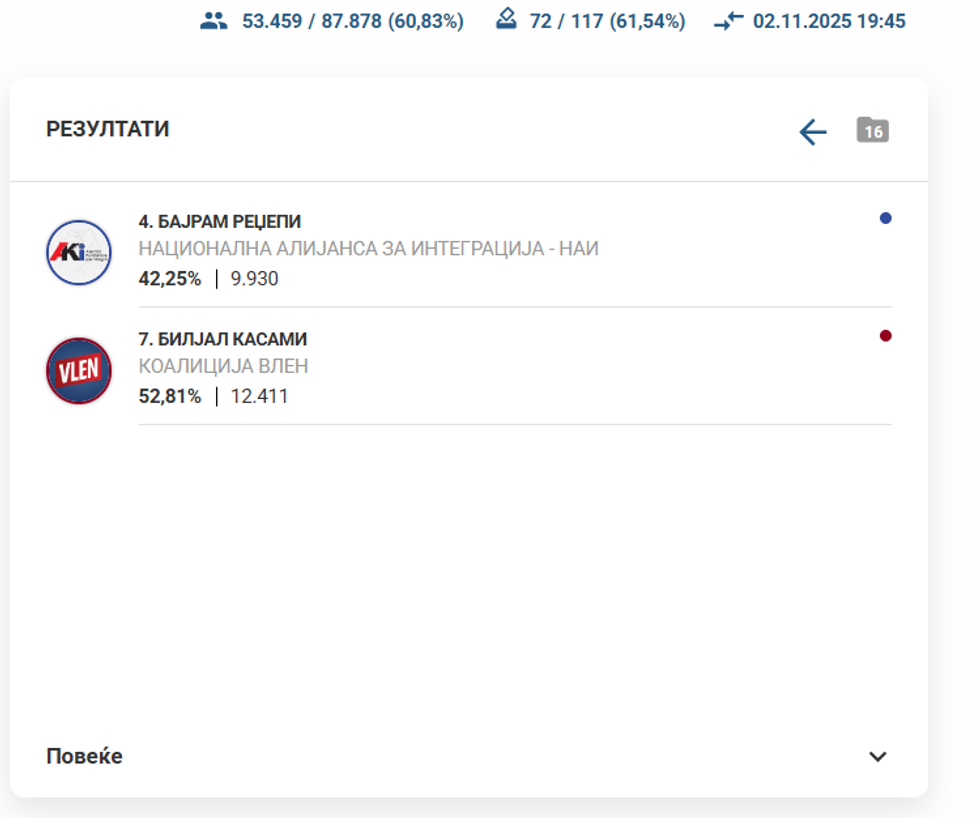Click the VLEN coalition logo
980x818 pixels.
pyautogui.click(x=79, y=371)
